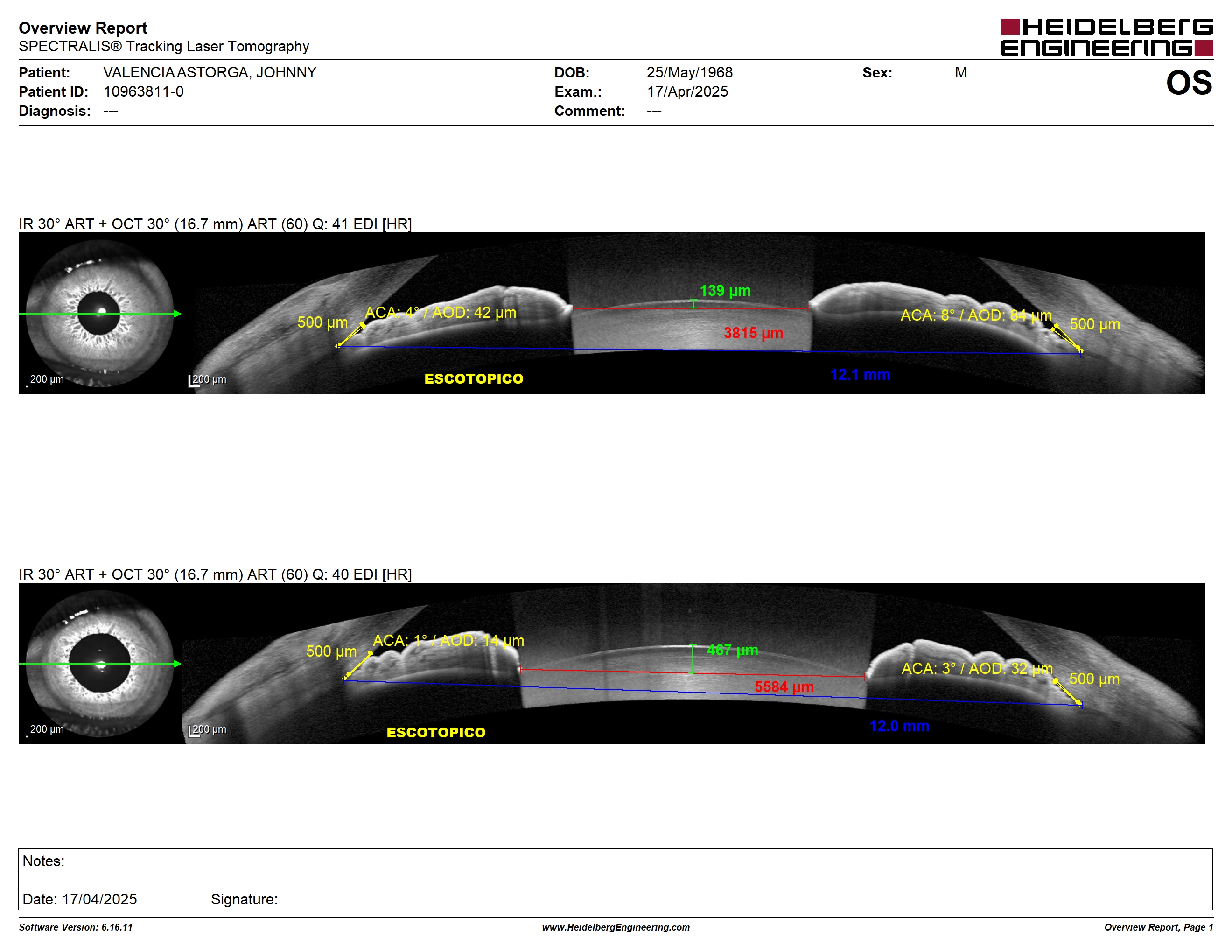Click the 200 µm scale marker in the top OCT scan

[x=208, y=380]
